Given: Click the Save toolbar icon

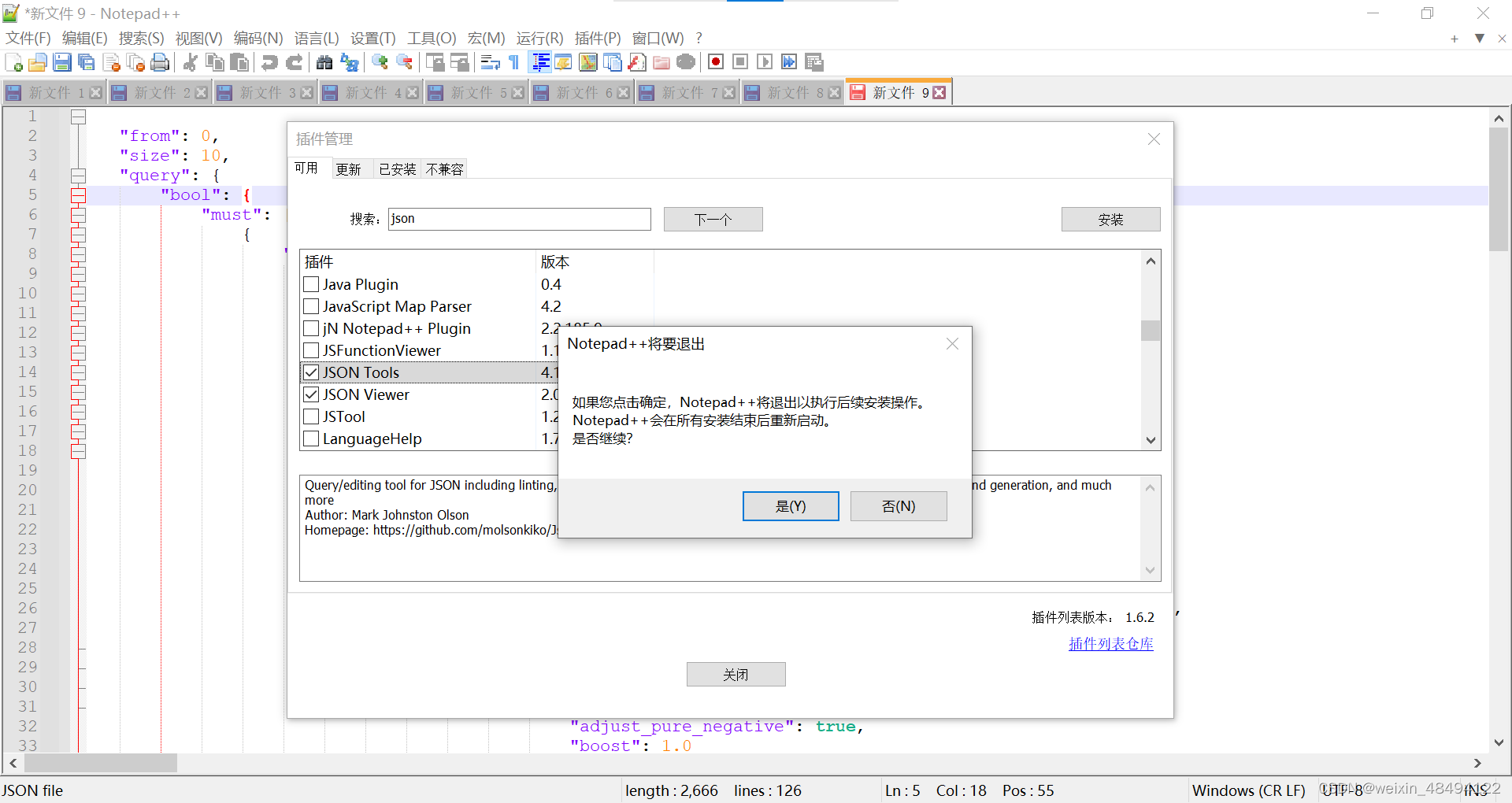Looking at the screenshot, I should click(x=62, y=62).
